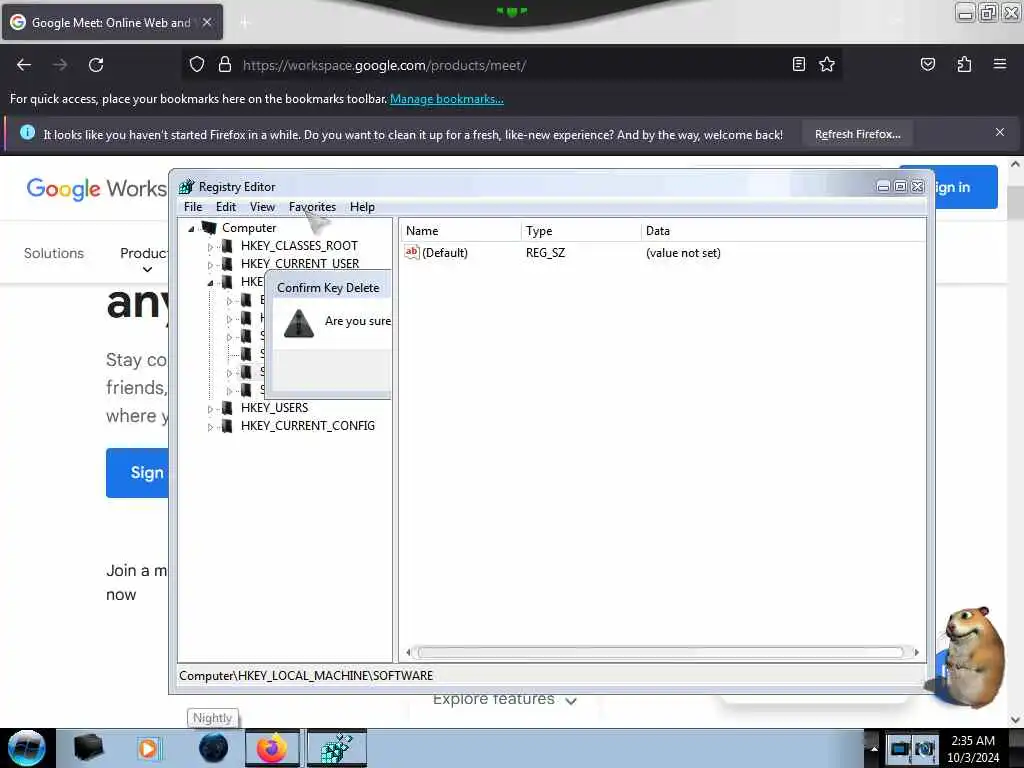Open Registry Editor Favorites menu
The height and width of the screenshot is (768, 1024).
312,206
